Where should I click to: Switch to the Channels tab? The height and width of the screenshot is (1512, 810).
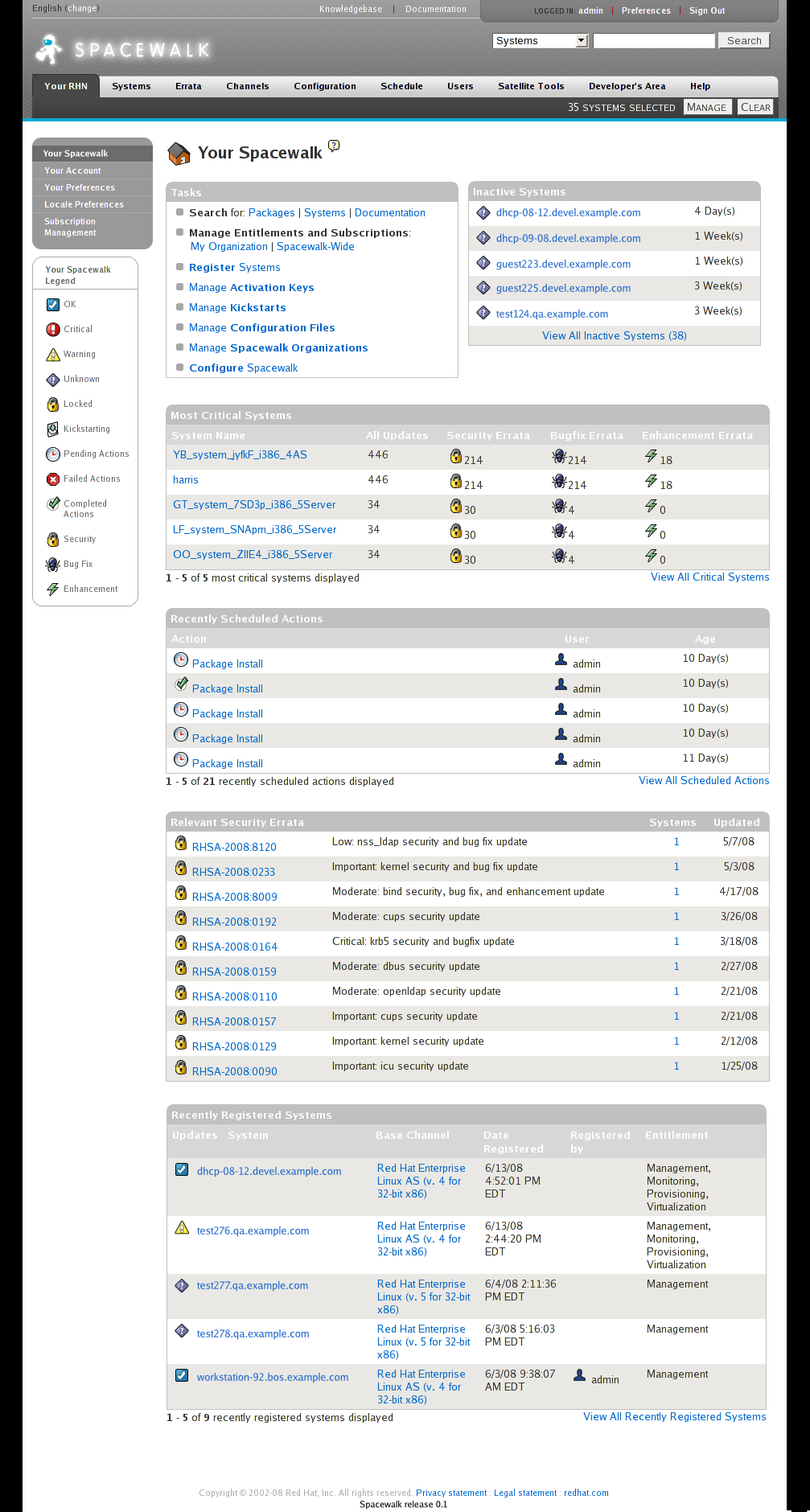(x=248, y=86)
